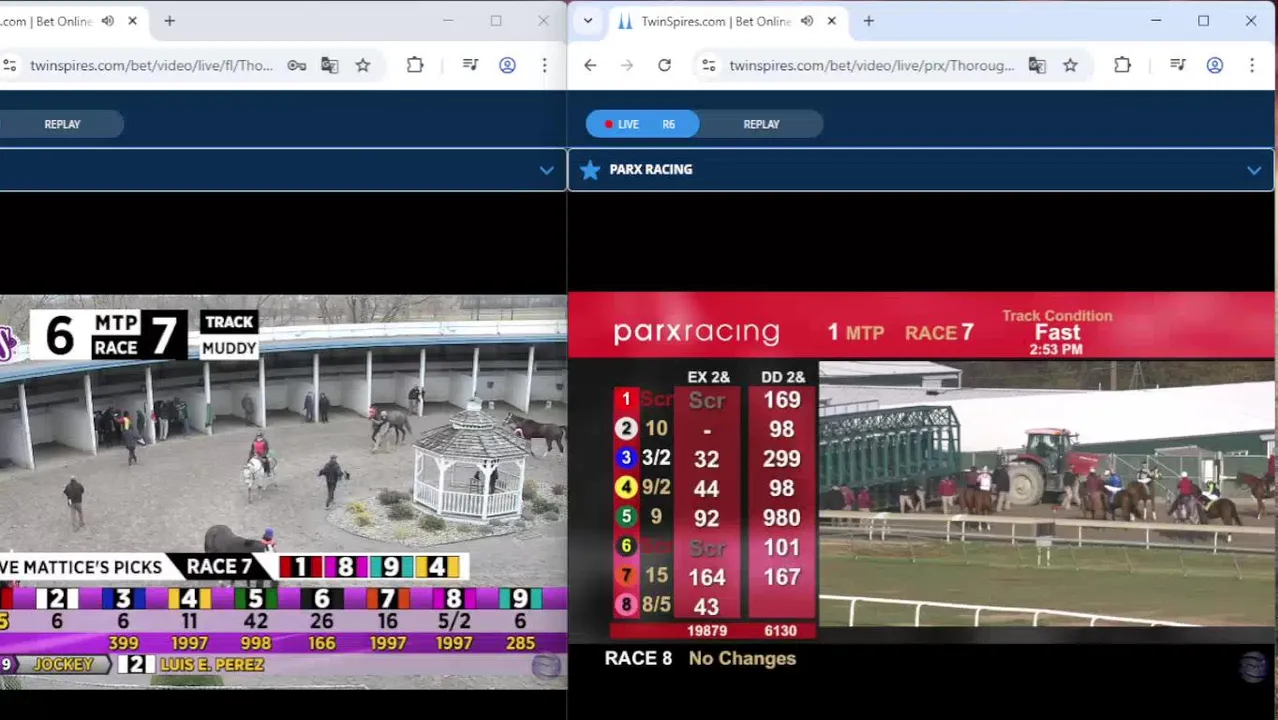Open a new tab in the left window
This screenshot has height=720, width=1278.
170,21
